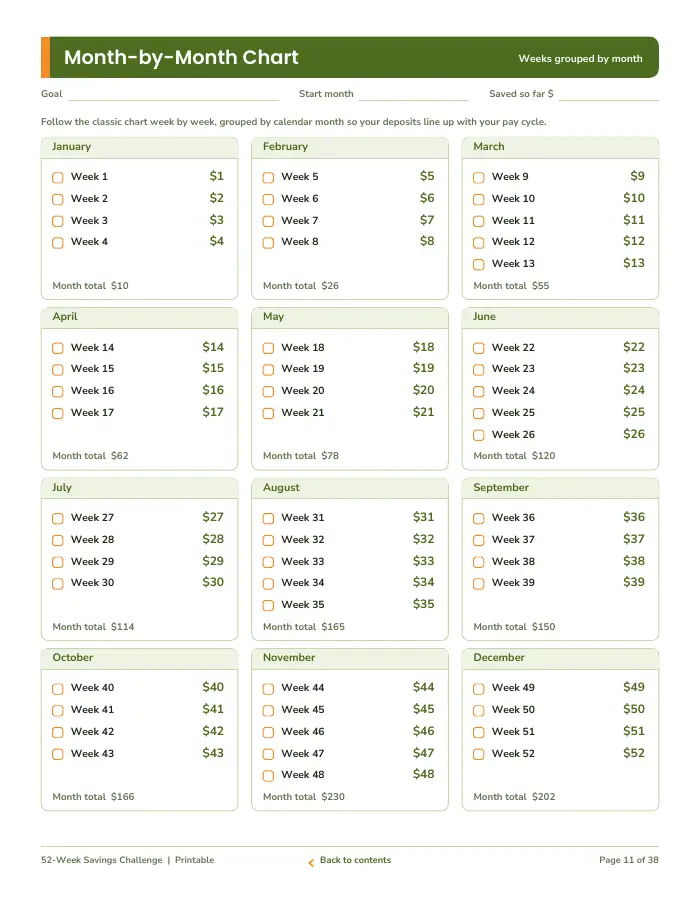This screenshot has width=700, height=906.
Task: Check the Week 13 checkbox
Action: (x=479, y=265)
